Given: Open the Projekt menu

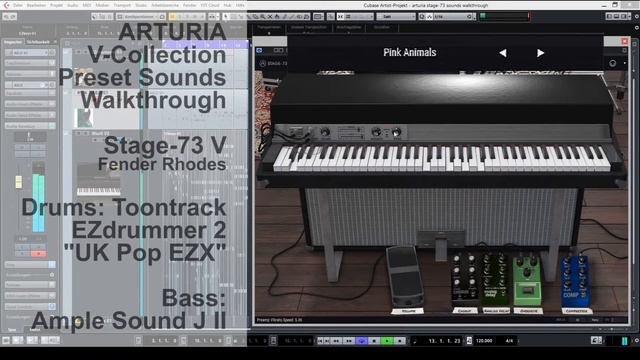Looking at the screenshot, I should 56,5.
